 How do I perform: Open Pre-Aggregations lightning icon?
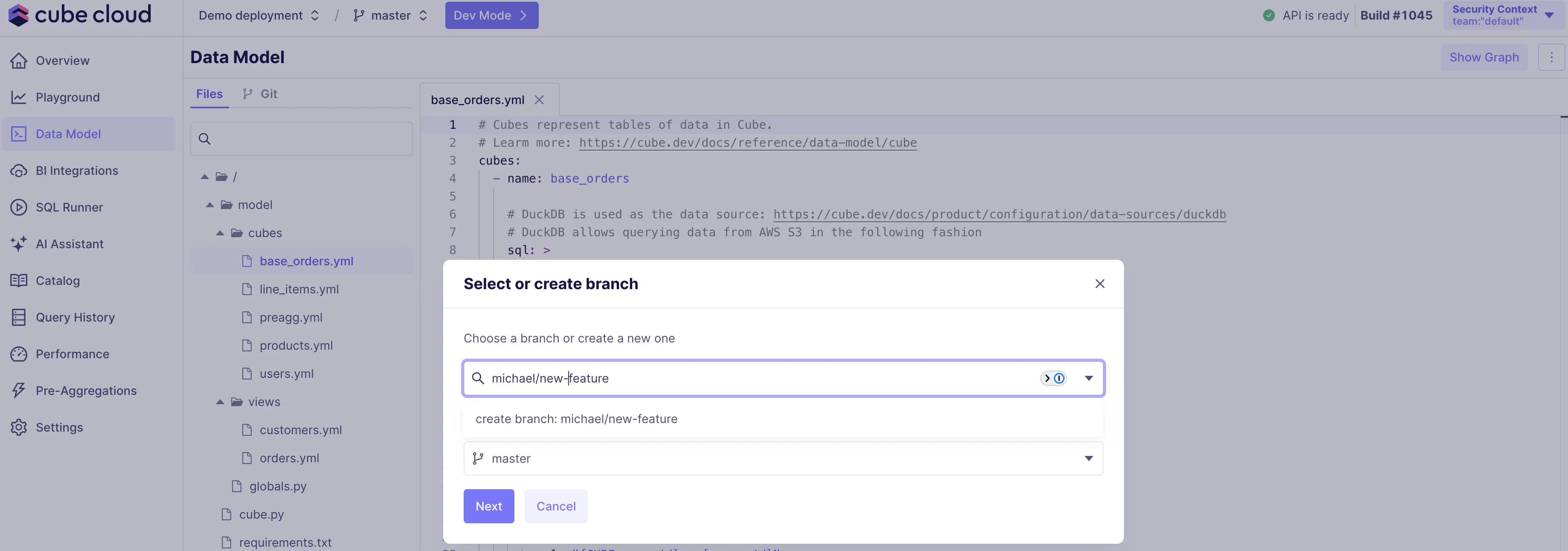(x=18, y=390)
